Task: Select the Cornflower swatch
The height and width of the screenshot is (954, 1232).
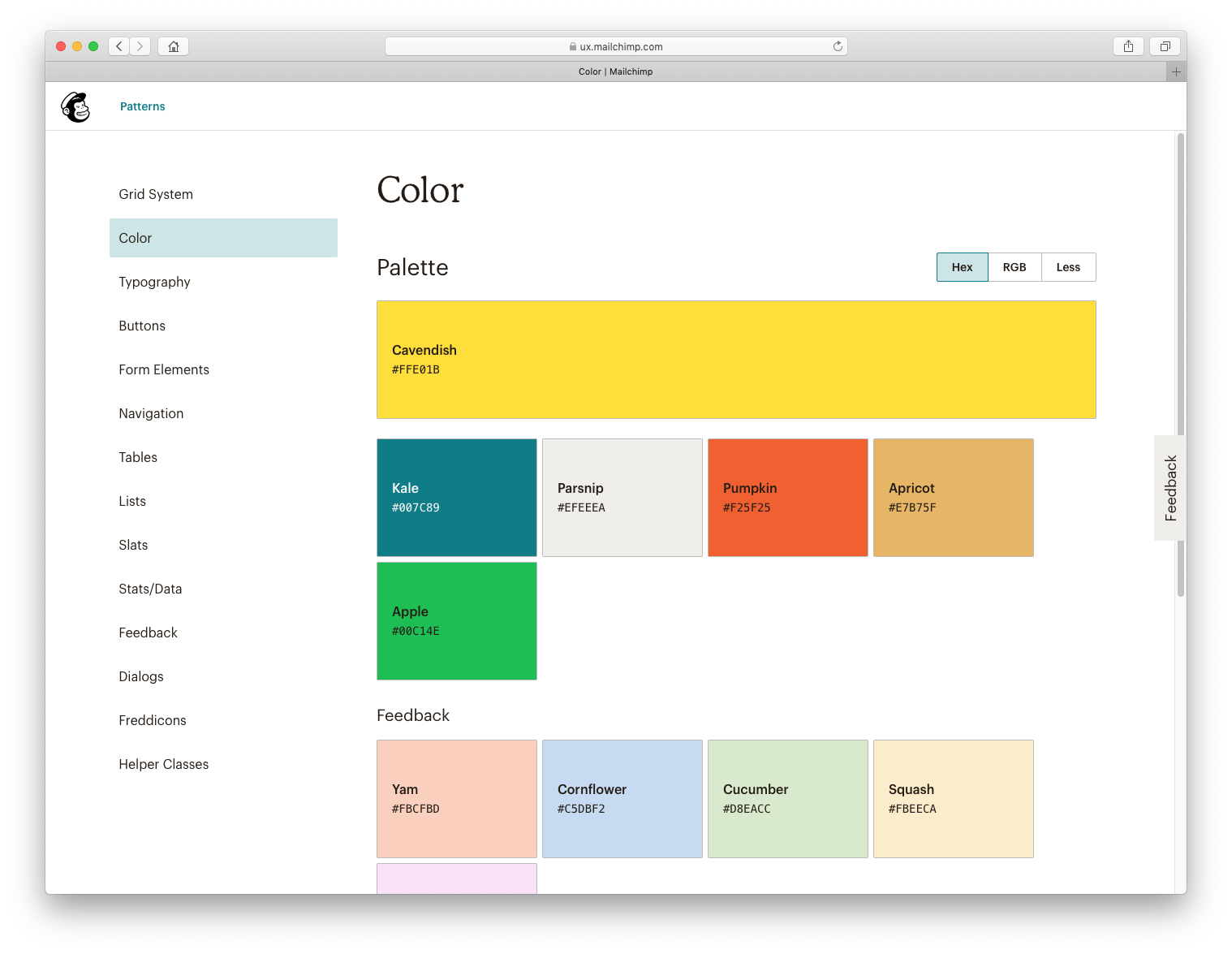Action: pyautogui.click(x=622, y=799)
